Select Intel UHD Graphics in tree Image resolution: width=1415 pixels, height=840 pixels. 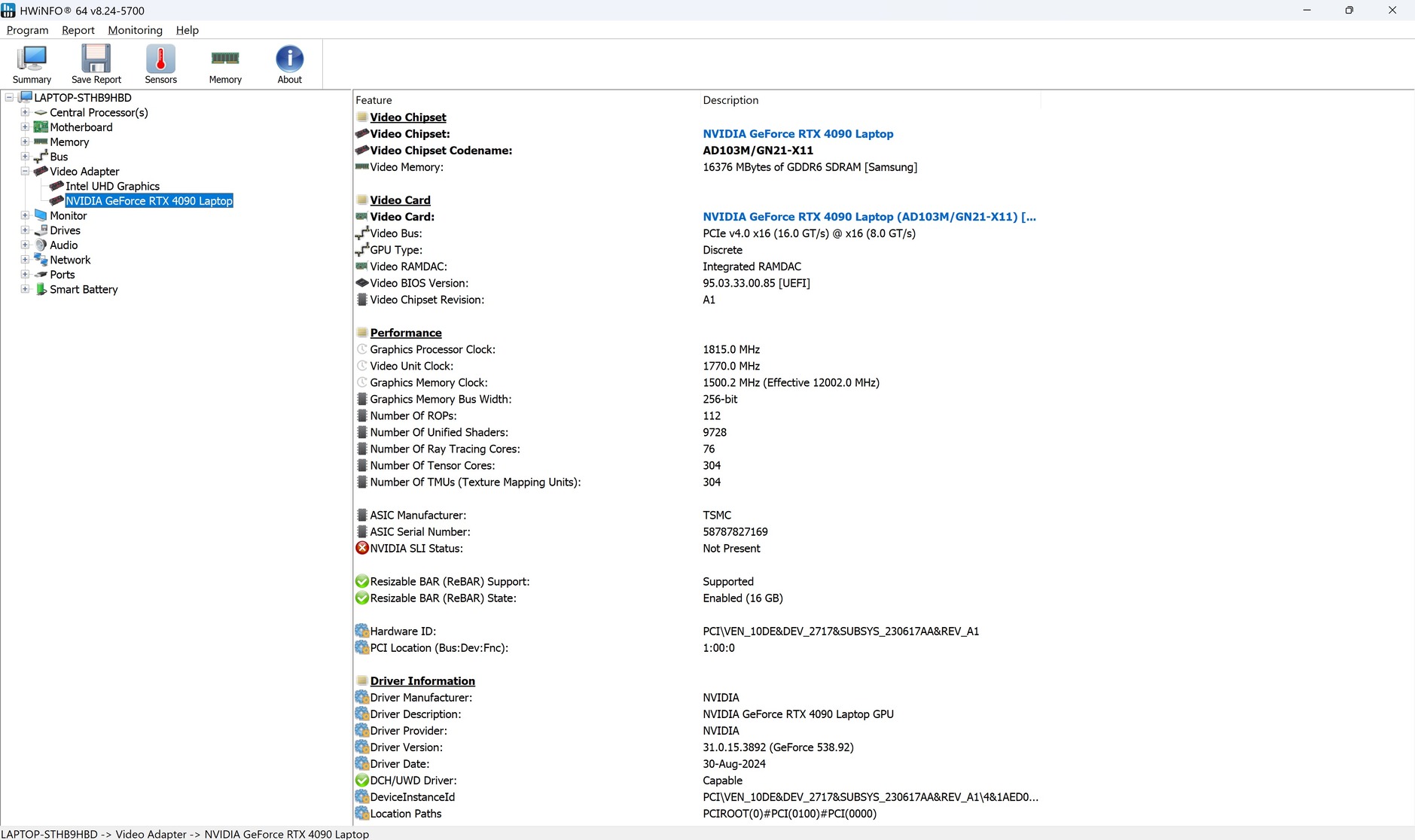point(113,186)
